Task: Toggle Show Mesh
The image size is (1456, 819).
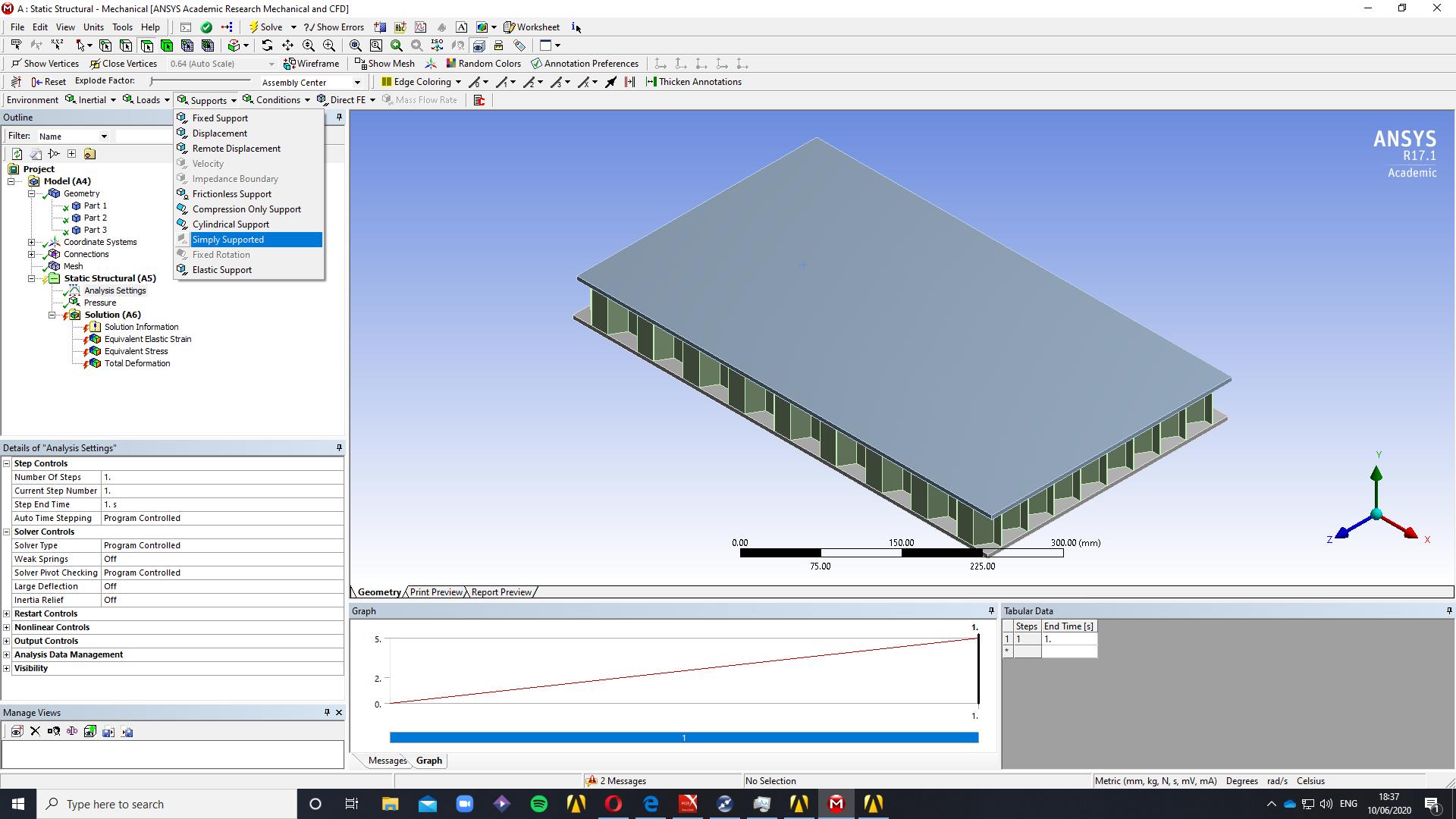Action: pyautogui.click(x=384, y=64)
